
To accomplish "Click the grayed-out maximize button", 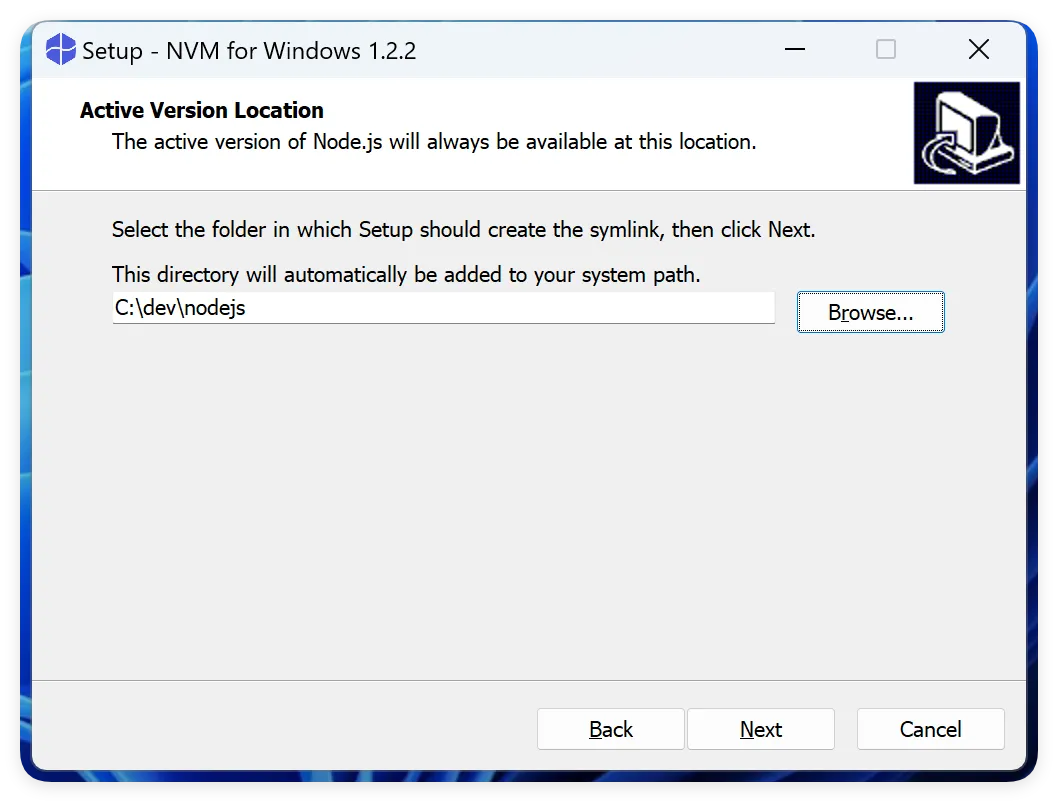I will click(886, 49).
